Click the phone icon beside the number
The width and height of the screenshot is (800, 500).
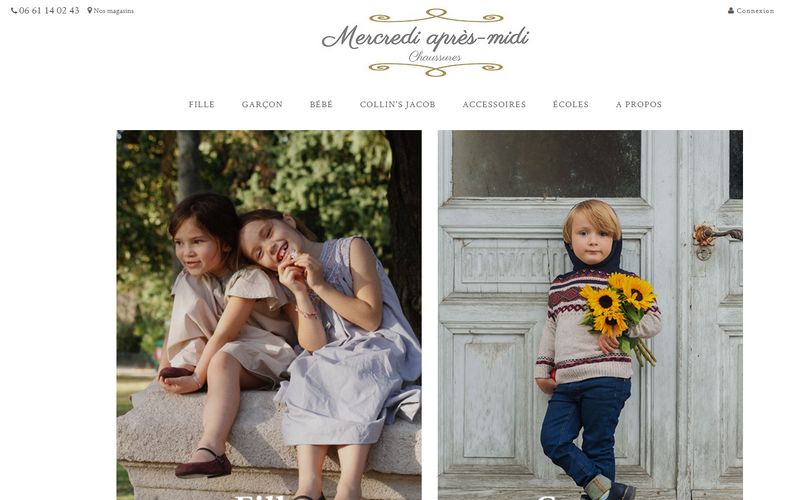(14, 10)
